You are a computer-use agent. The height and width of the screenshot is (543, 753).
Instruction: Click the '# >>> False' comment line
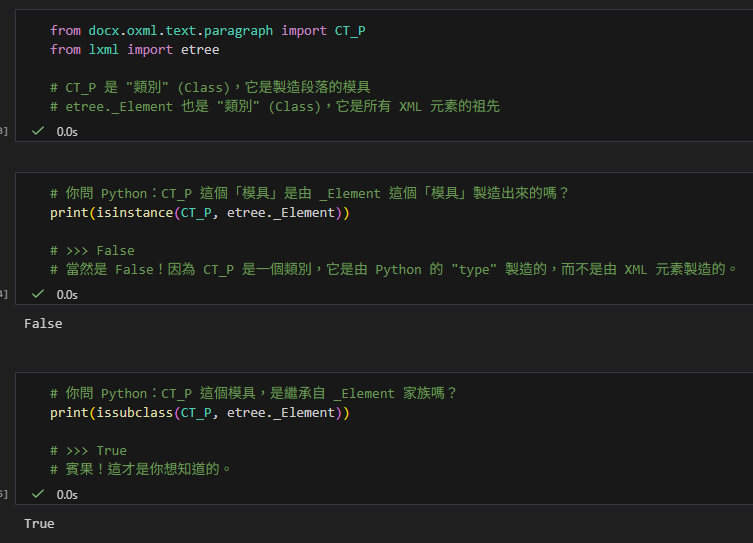[92, 250]
